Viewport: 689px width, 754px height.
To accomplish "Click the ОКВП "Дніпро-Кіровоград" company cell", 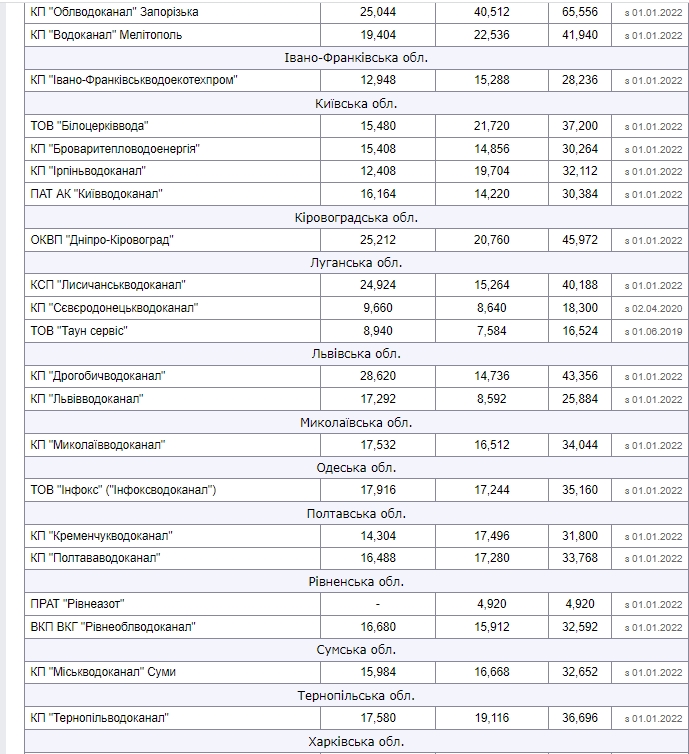I will click(101, 240).
